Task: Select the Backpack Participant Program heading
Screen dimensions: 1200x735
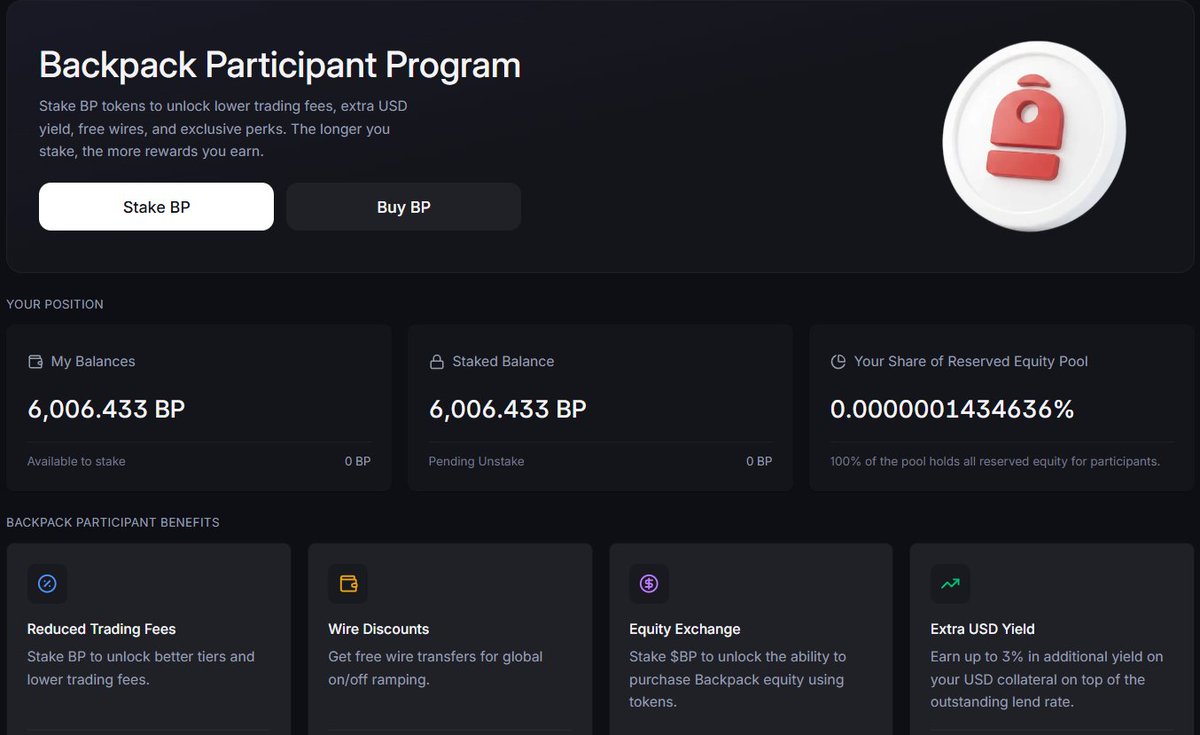Action: tap(280, 65)
